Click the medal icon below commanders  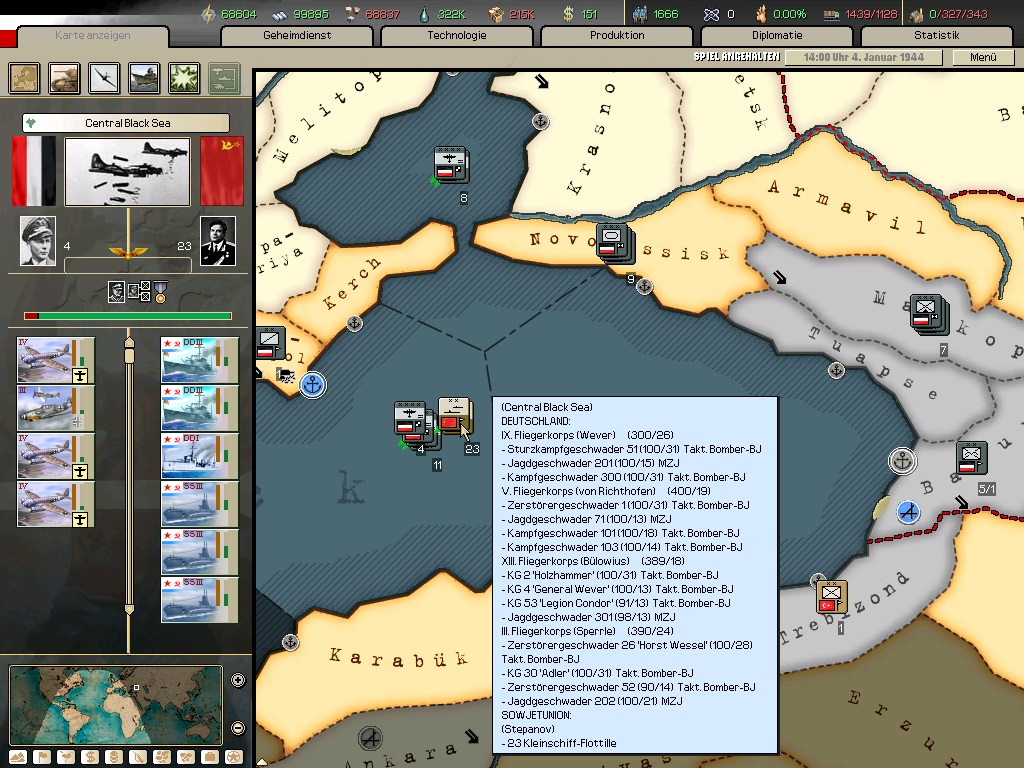pos(161,291)
